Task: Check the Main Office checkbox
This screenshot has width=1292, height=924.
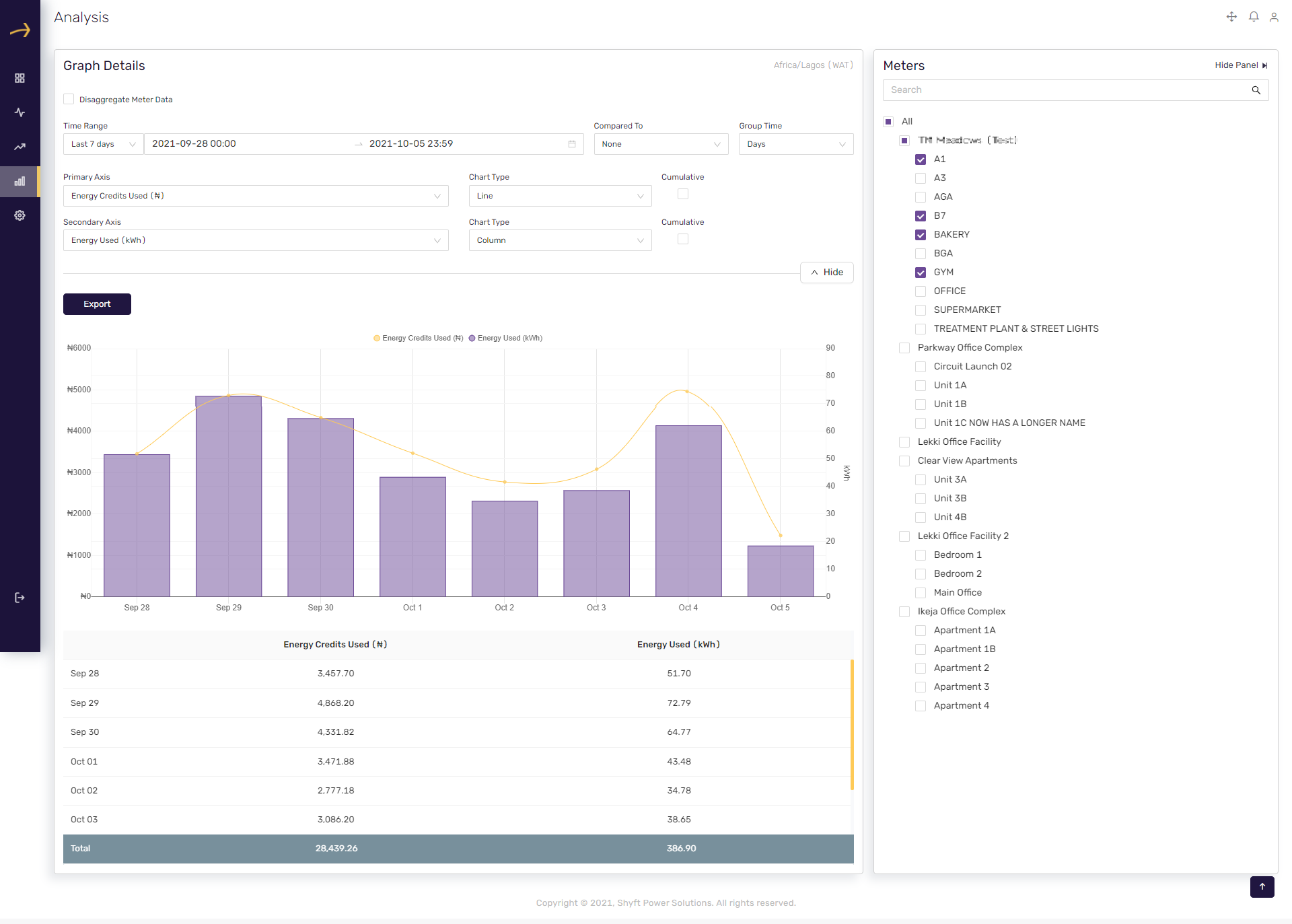Action: pos(921,593)
